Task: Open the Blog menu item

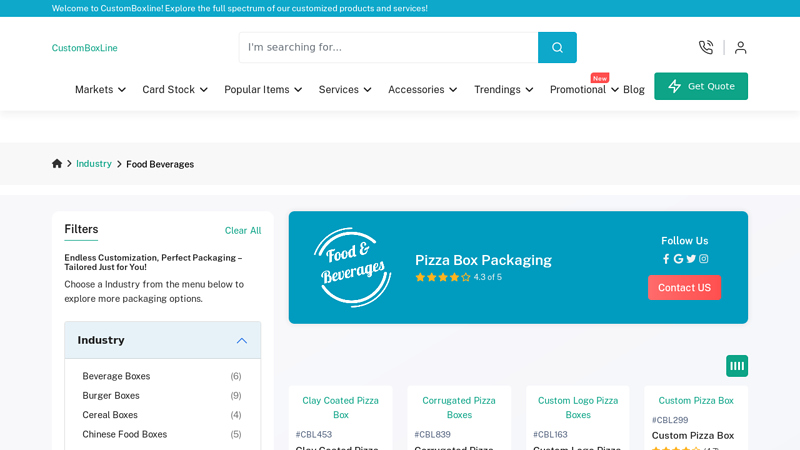Action: pos(634,89)
